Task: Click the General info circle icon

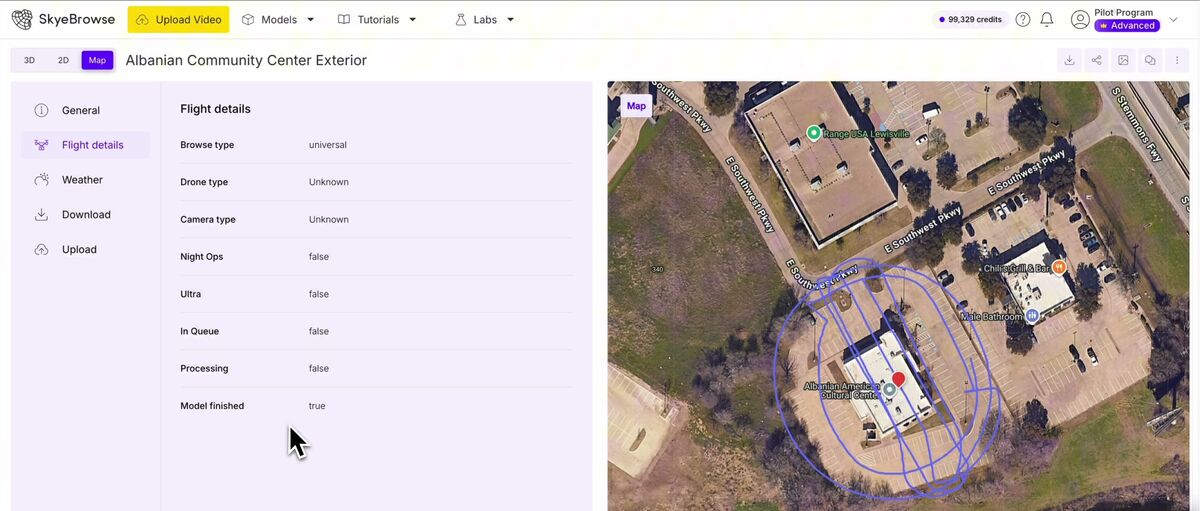Action: pos(41,110)
